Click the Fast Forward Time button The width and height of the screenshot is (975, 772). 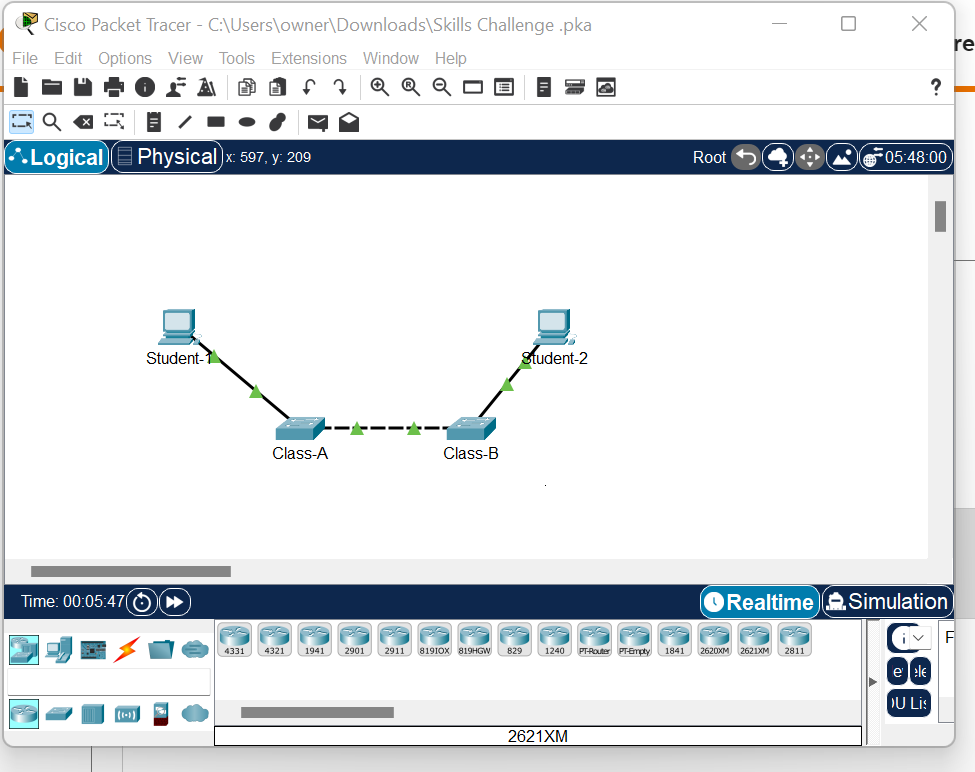click(x=175, y=602)
